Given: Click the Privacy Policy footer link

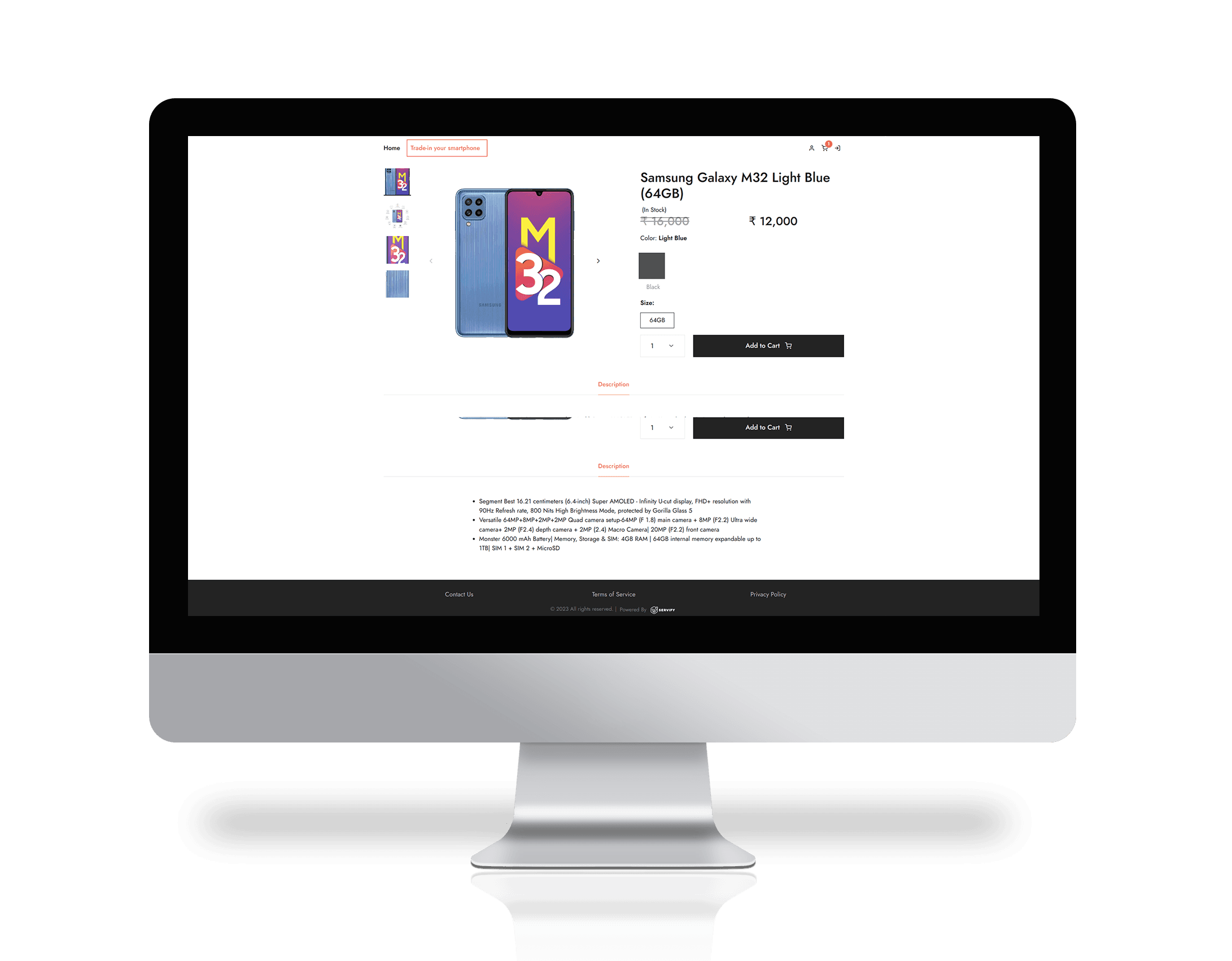Looking at the screenshot, I should pyautogui.click(x=768, y=594).
